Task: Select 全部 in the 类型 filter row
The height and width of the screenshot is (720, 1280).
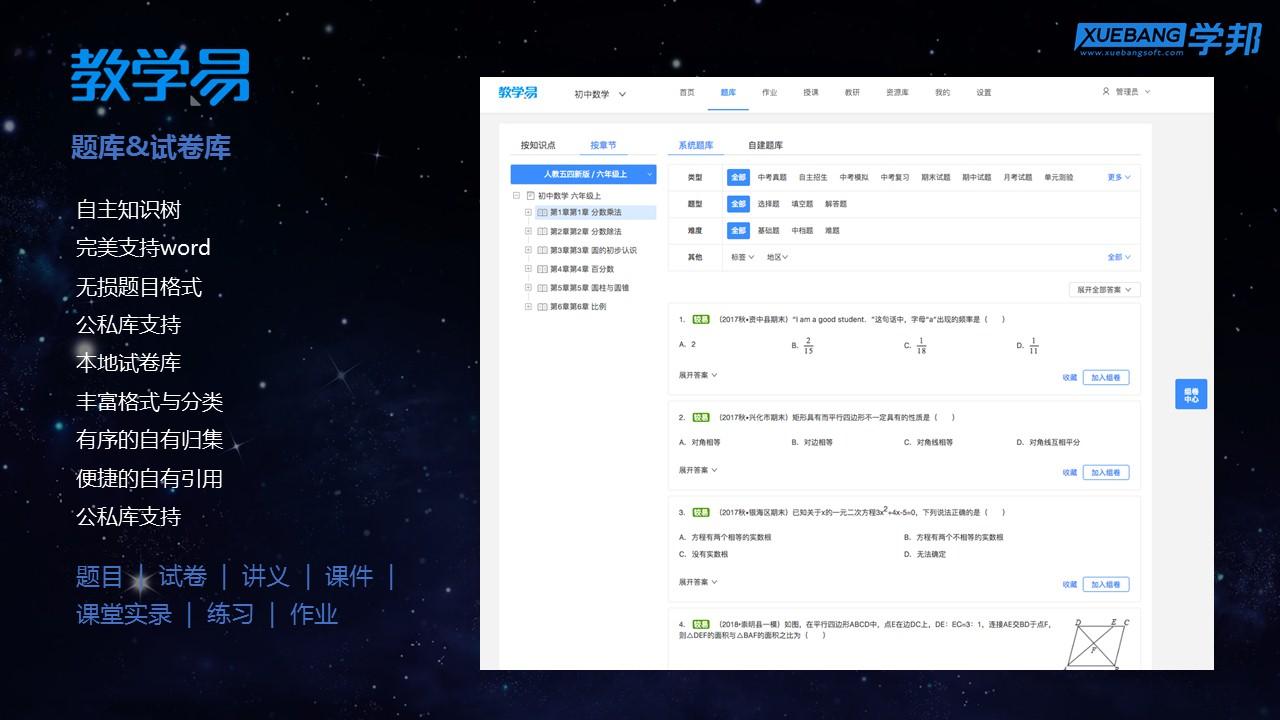Action: click(x=738, y=177)
